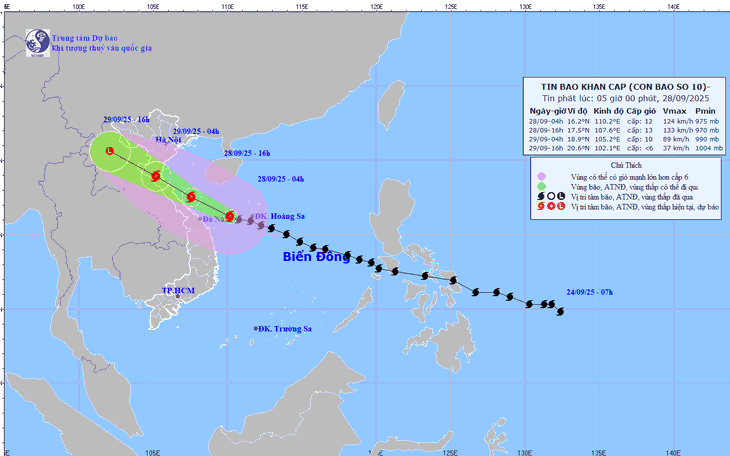Click the longitude value '107.6°E'
The height and width of the screenshot is (456, 730).
point(607,130)
